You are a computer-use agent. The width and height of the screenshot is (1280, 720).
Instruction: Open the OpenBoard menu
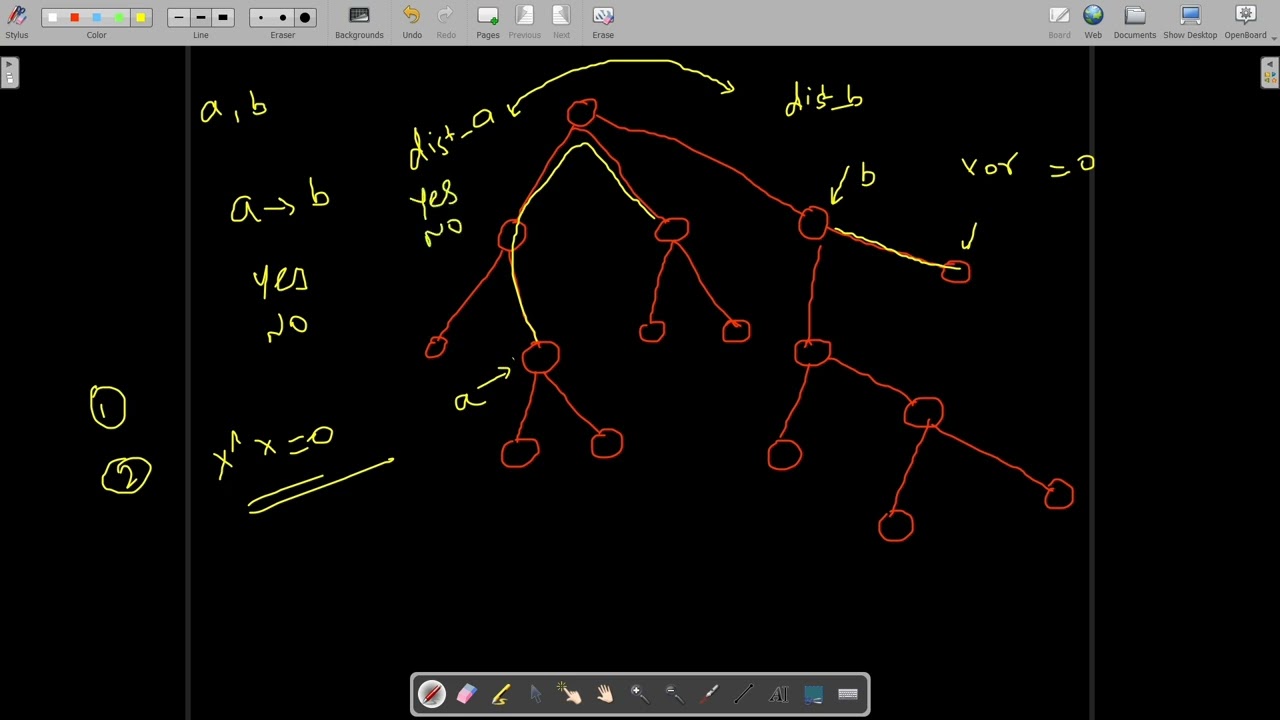[1246, 22]
